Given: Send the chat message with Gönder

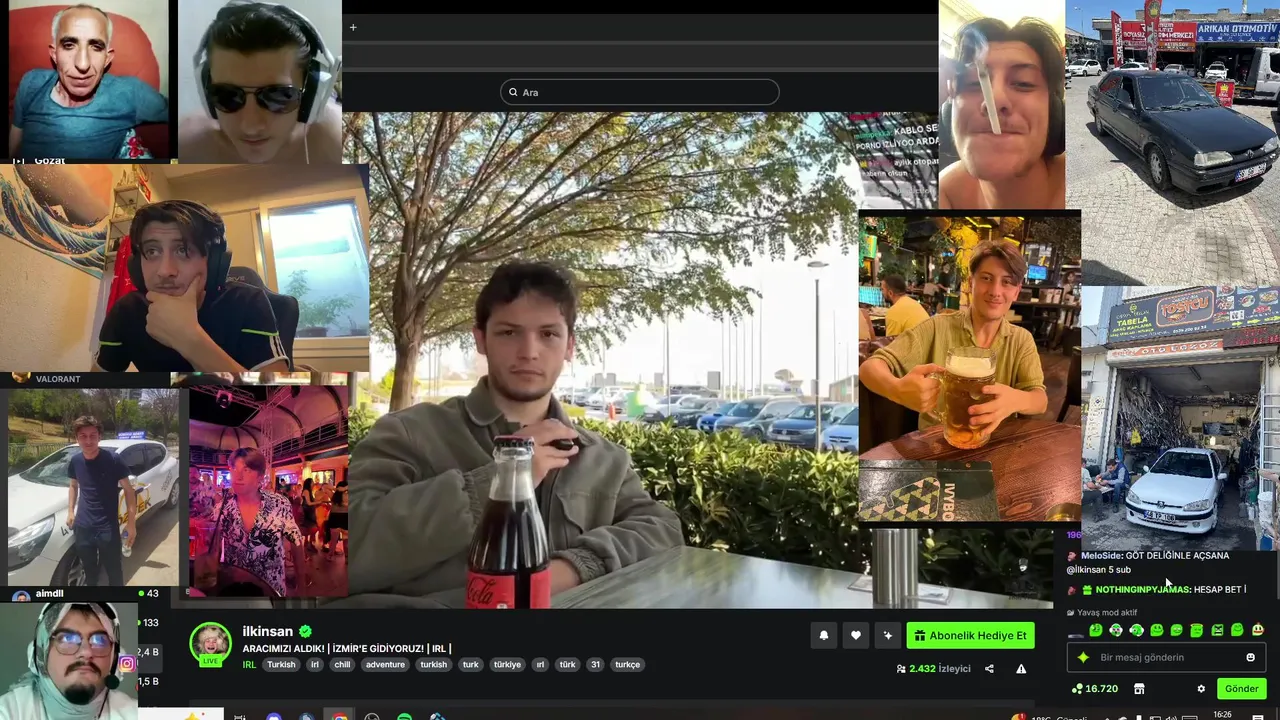Looking at the screenshot, I should [x=1241, y=688].
